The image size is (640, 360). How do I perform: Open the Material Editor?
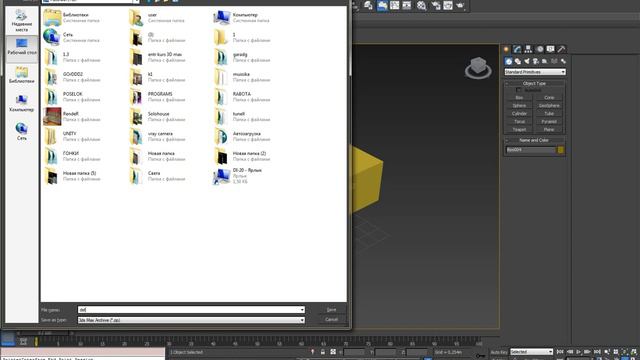[x=422, y=5]
